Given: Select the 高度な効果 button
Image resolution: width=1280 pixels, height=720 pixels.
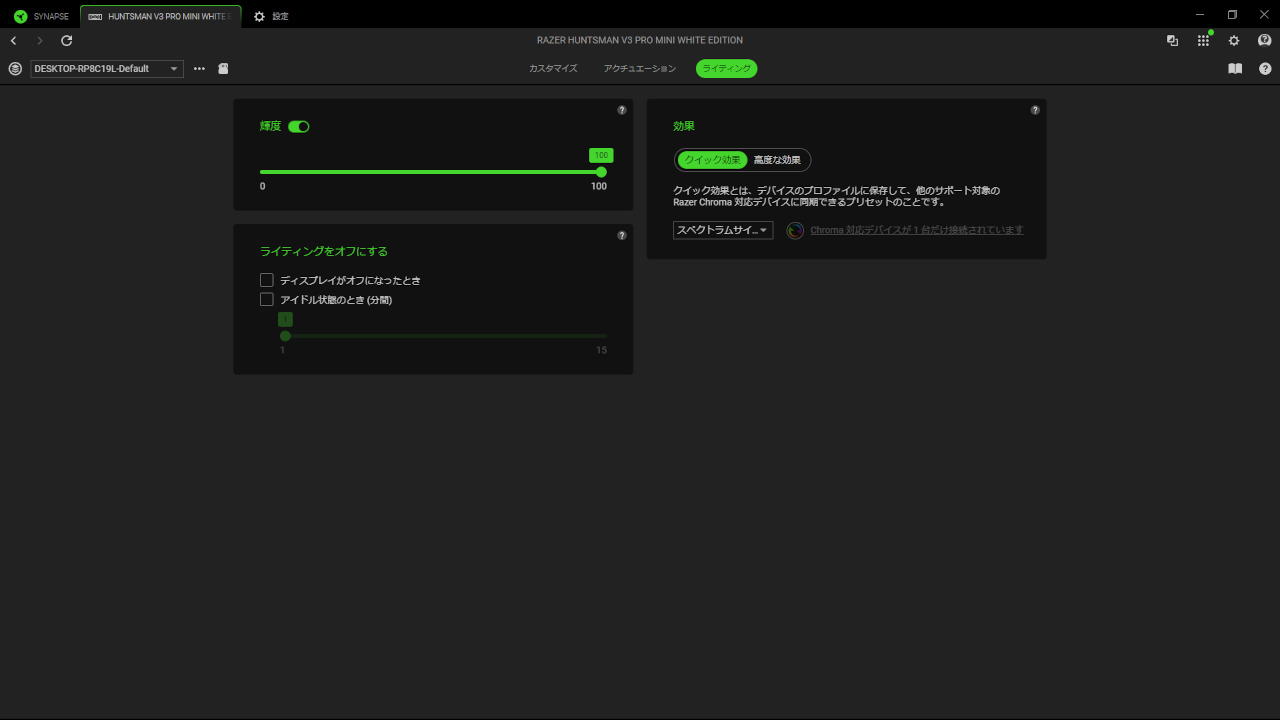Looking at the screenshot, I should point(777,160).
